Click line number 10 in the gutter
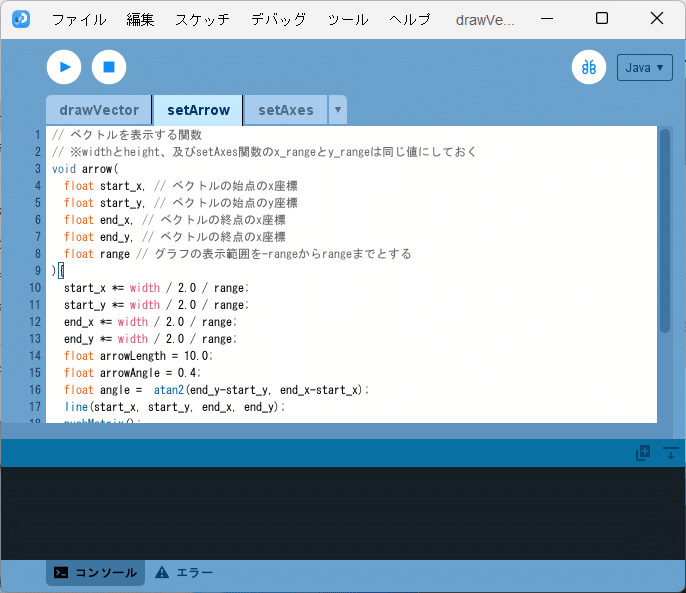This screenshot has width=686, height=593. 35,288
